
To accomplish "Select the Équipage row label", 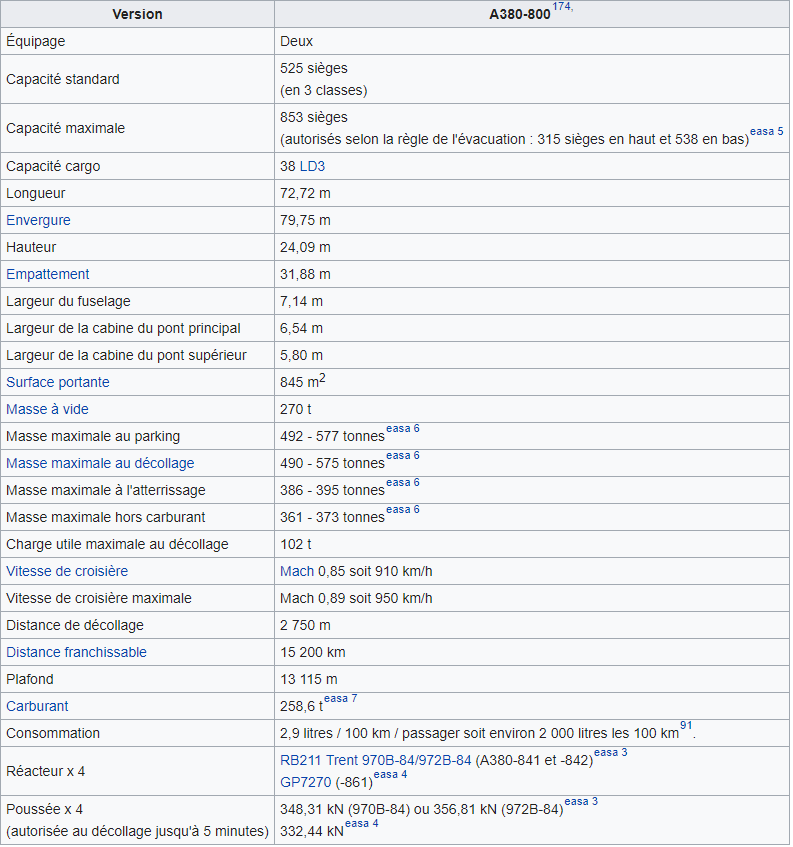I will (36, 42).
